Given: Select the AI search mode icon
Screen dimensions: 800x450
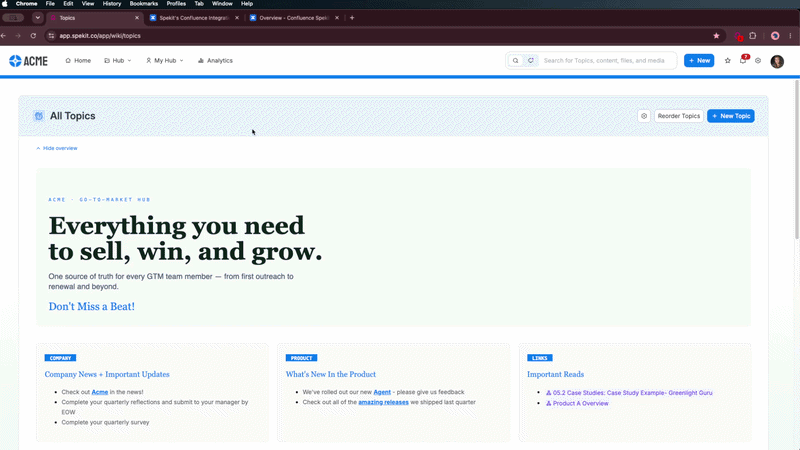Looking at the screenshot, I should (531, 60).
